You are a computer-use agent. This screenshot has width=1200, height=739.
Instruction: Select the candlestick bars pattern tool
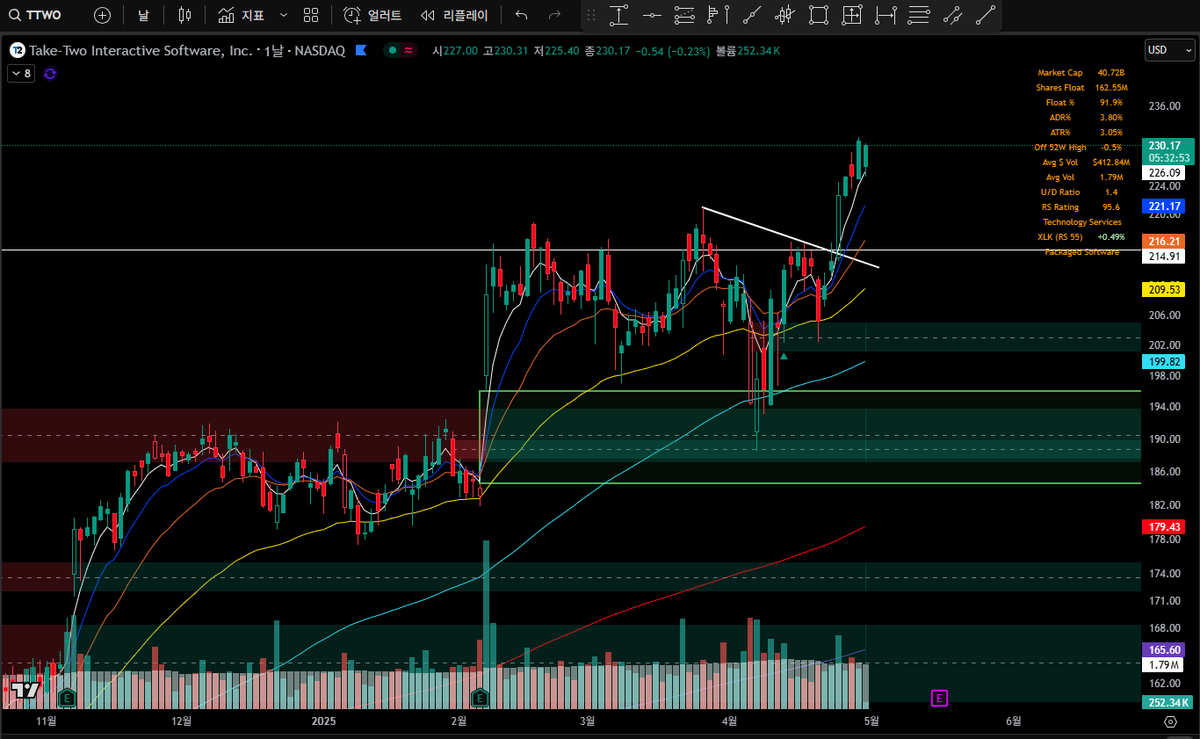click(x=784, y=15)
